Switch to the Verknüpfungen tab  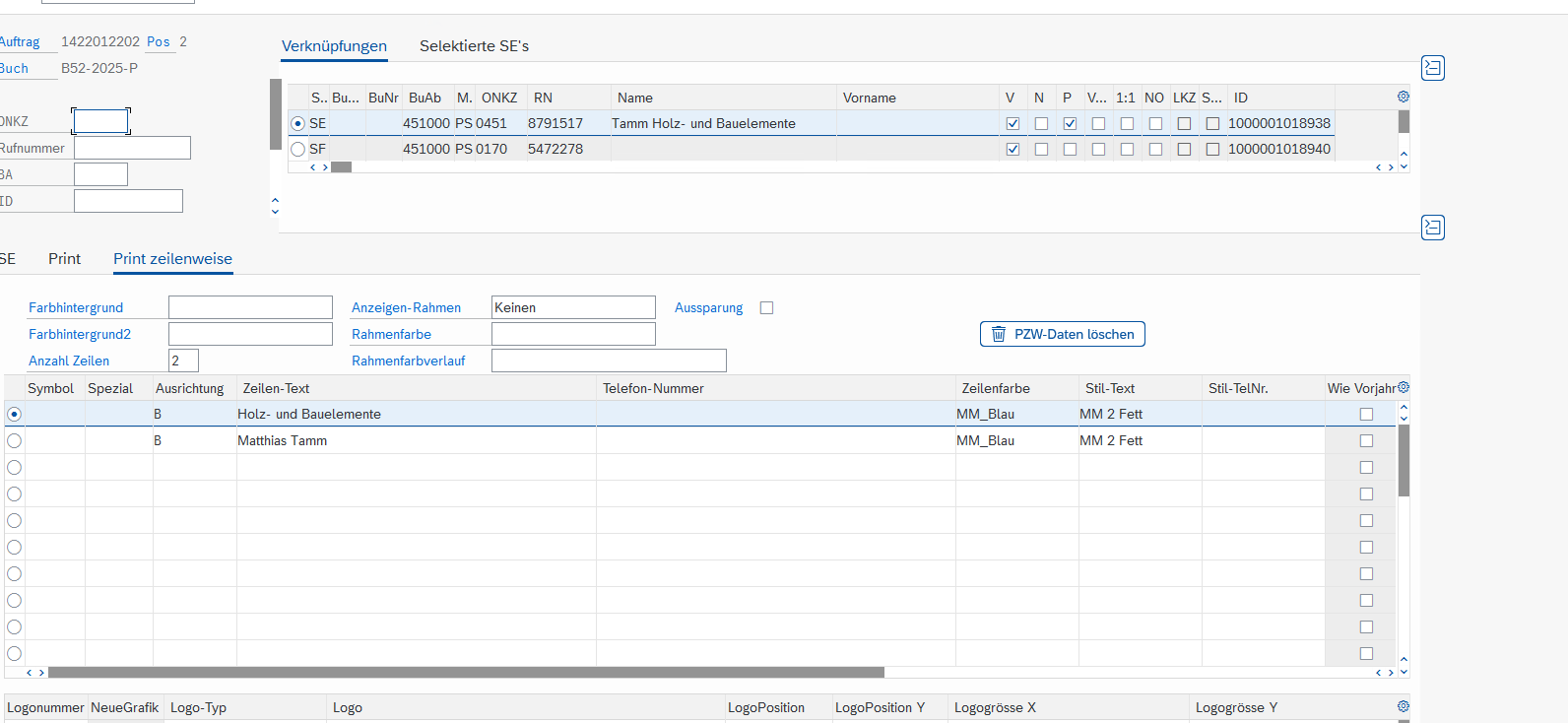(x=334, y=46)
